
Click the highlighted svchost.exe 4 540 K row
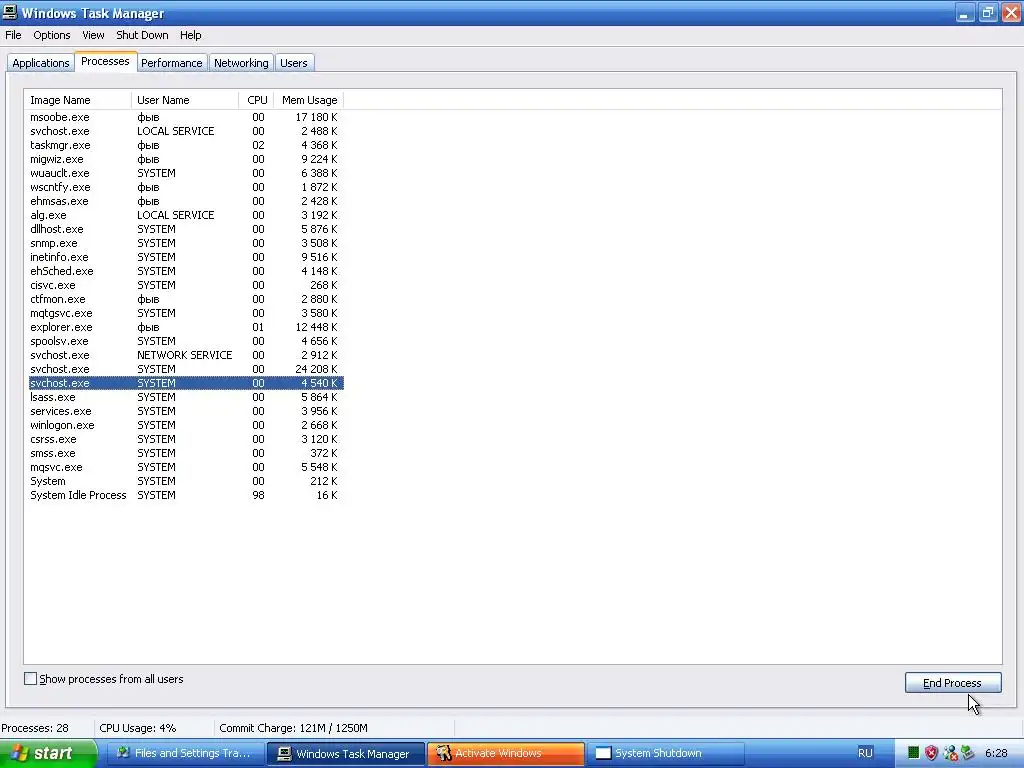tap(185, 383)
